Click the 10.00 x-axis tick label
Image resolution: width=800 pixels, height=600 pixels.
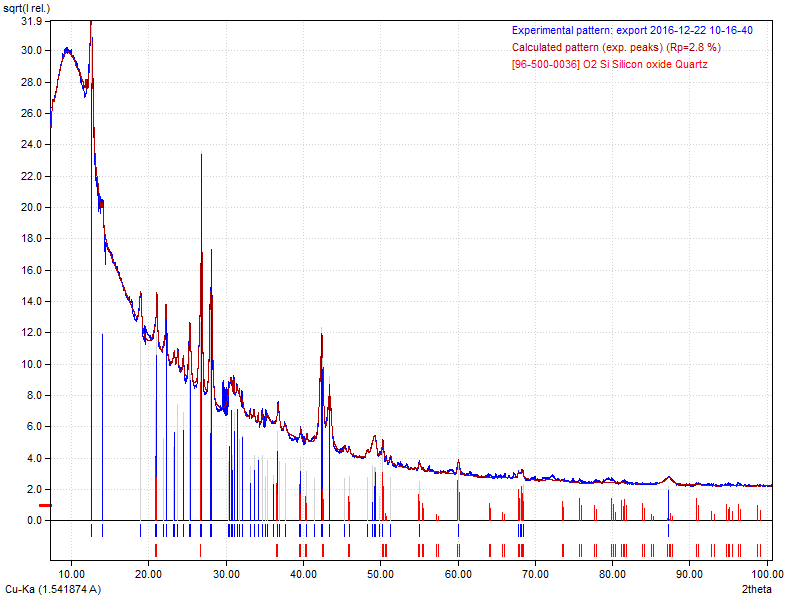point(71,574)
